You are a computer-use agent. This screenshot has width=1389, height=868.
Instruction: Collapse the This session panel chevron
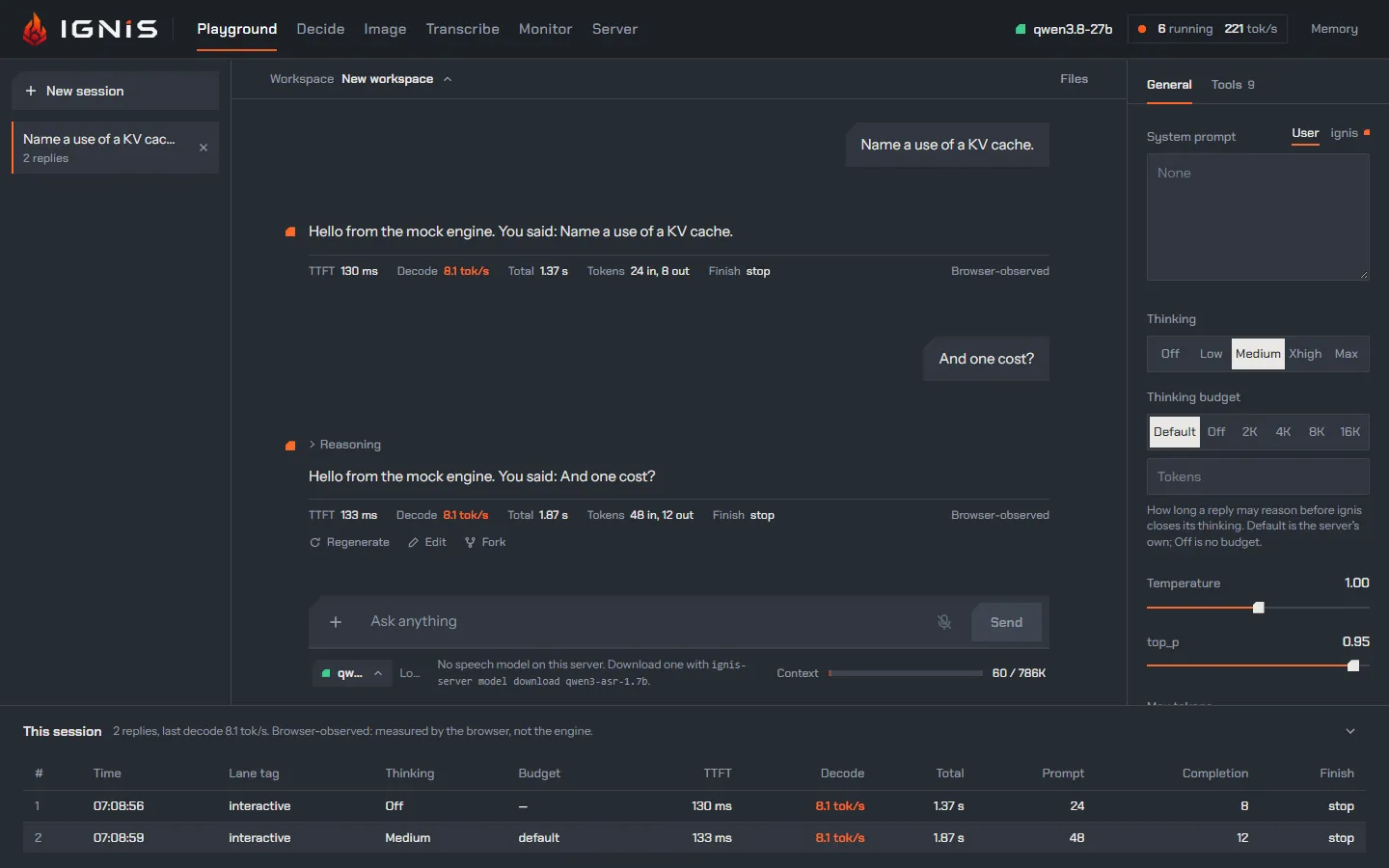[1350, 731]
